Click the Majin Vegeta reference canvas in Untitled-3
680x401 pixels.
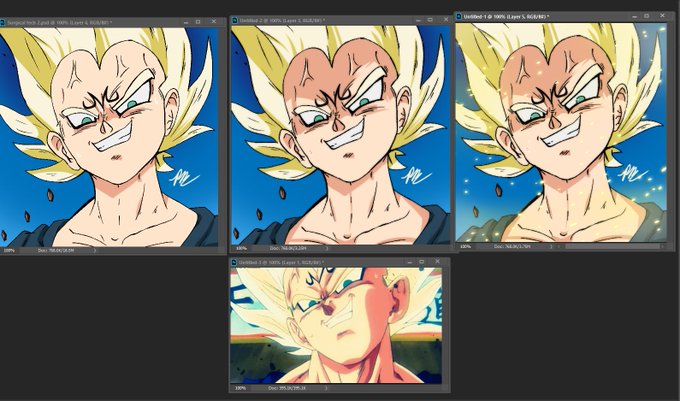pyautogui.click(x=336, y=326)
